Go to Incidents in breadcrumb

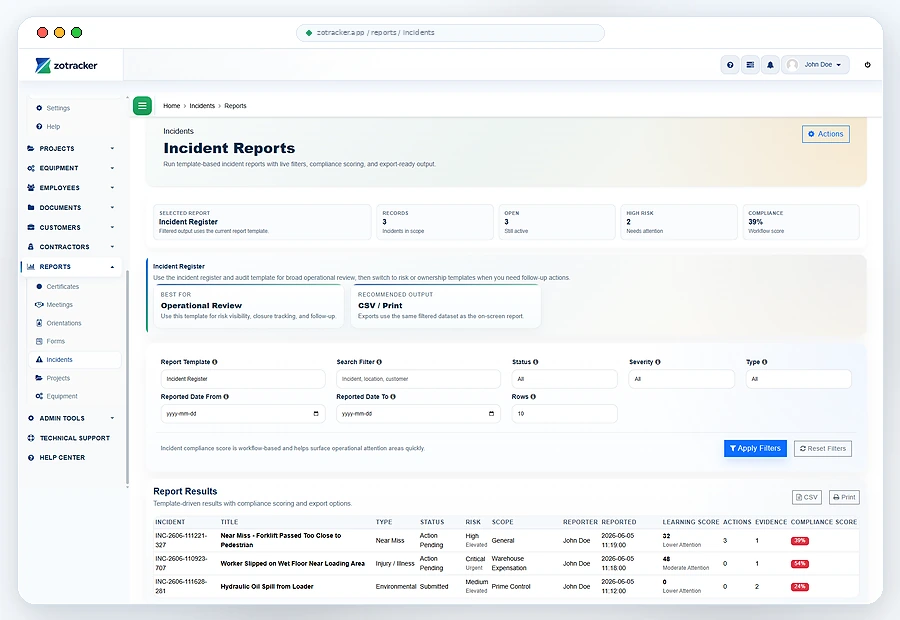point(202,106)
